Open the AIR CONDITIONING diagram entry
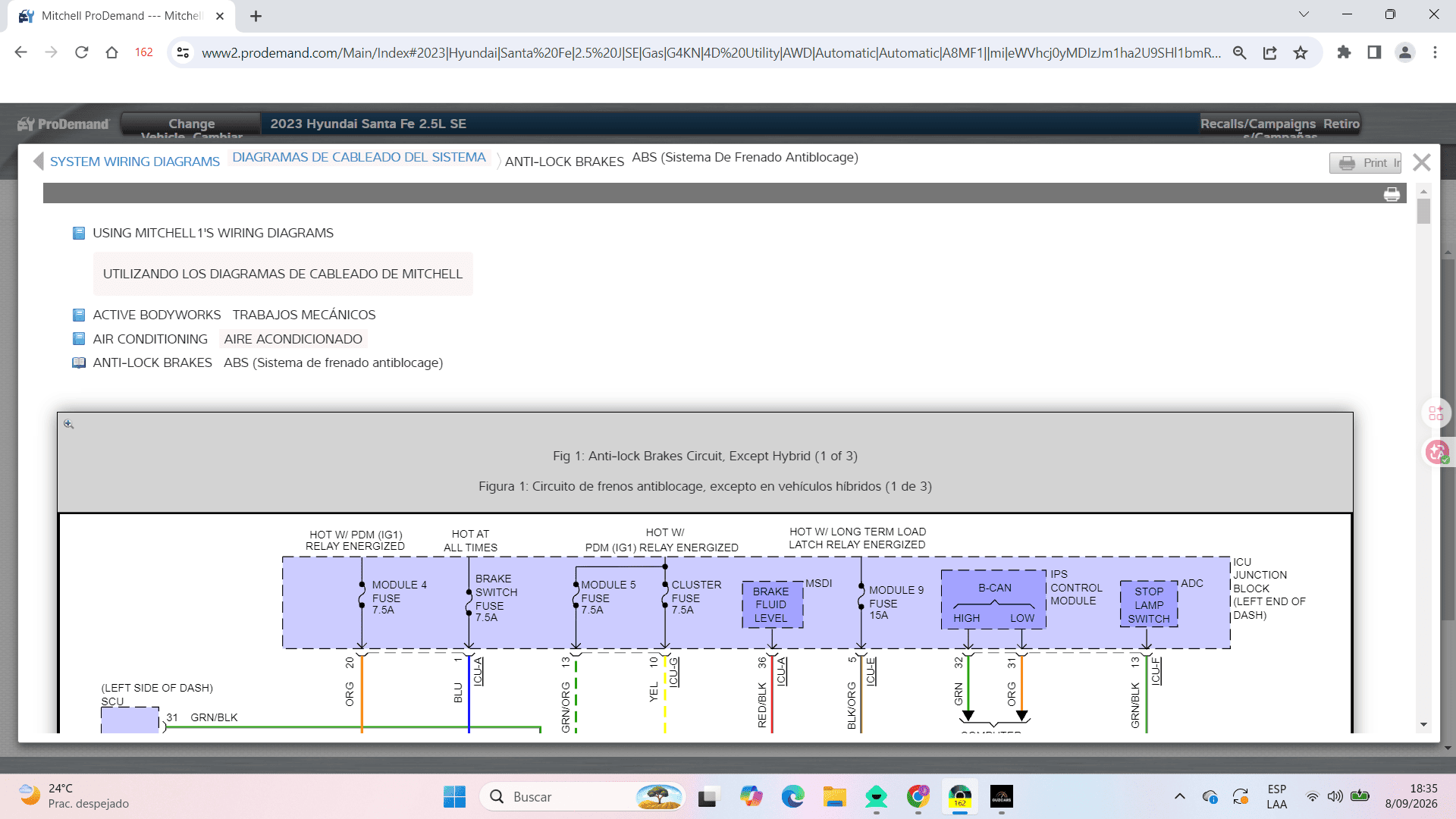This screenshot has height=819, width=1456. click(x=150, y=339)
